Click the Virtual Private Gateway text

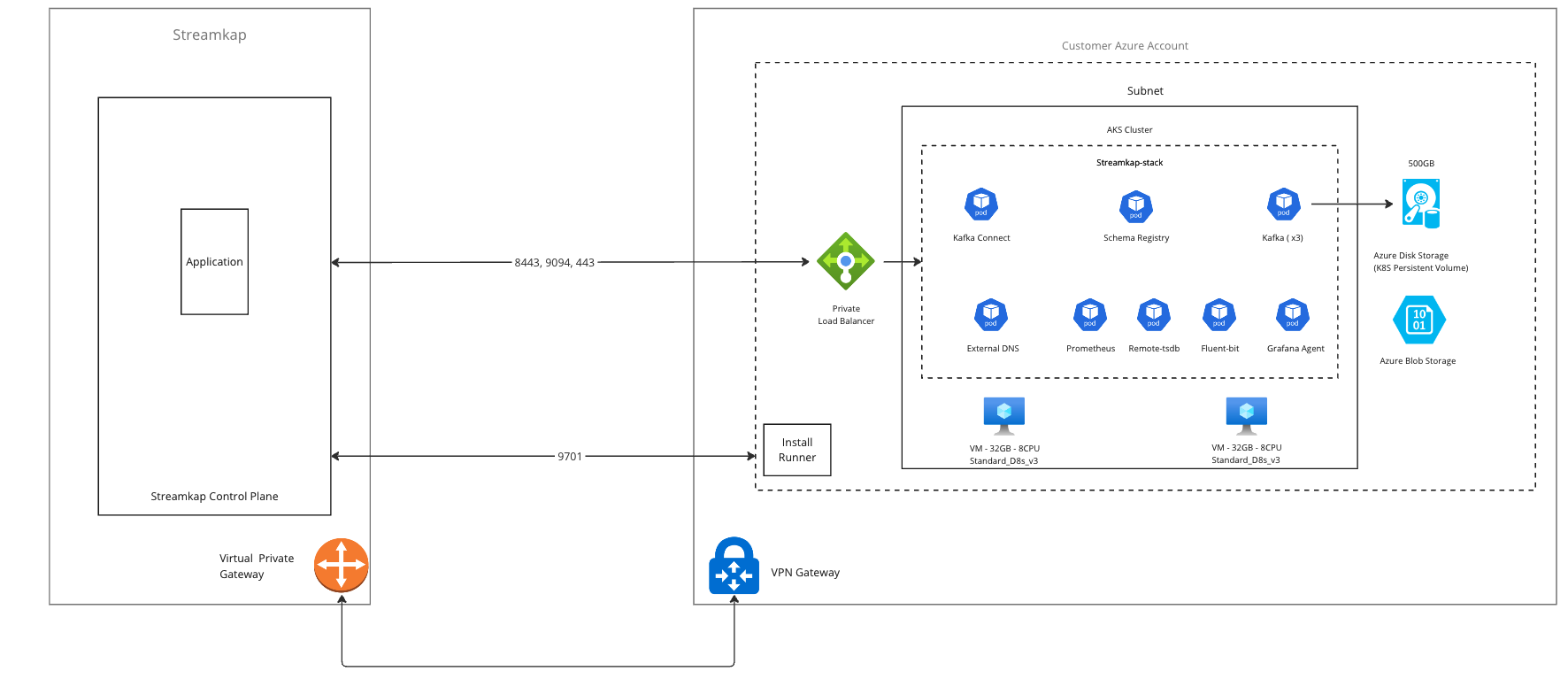(257, 567)
